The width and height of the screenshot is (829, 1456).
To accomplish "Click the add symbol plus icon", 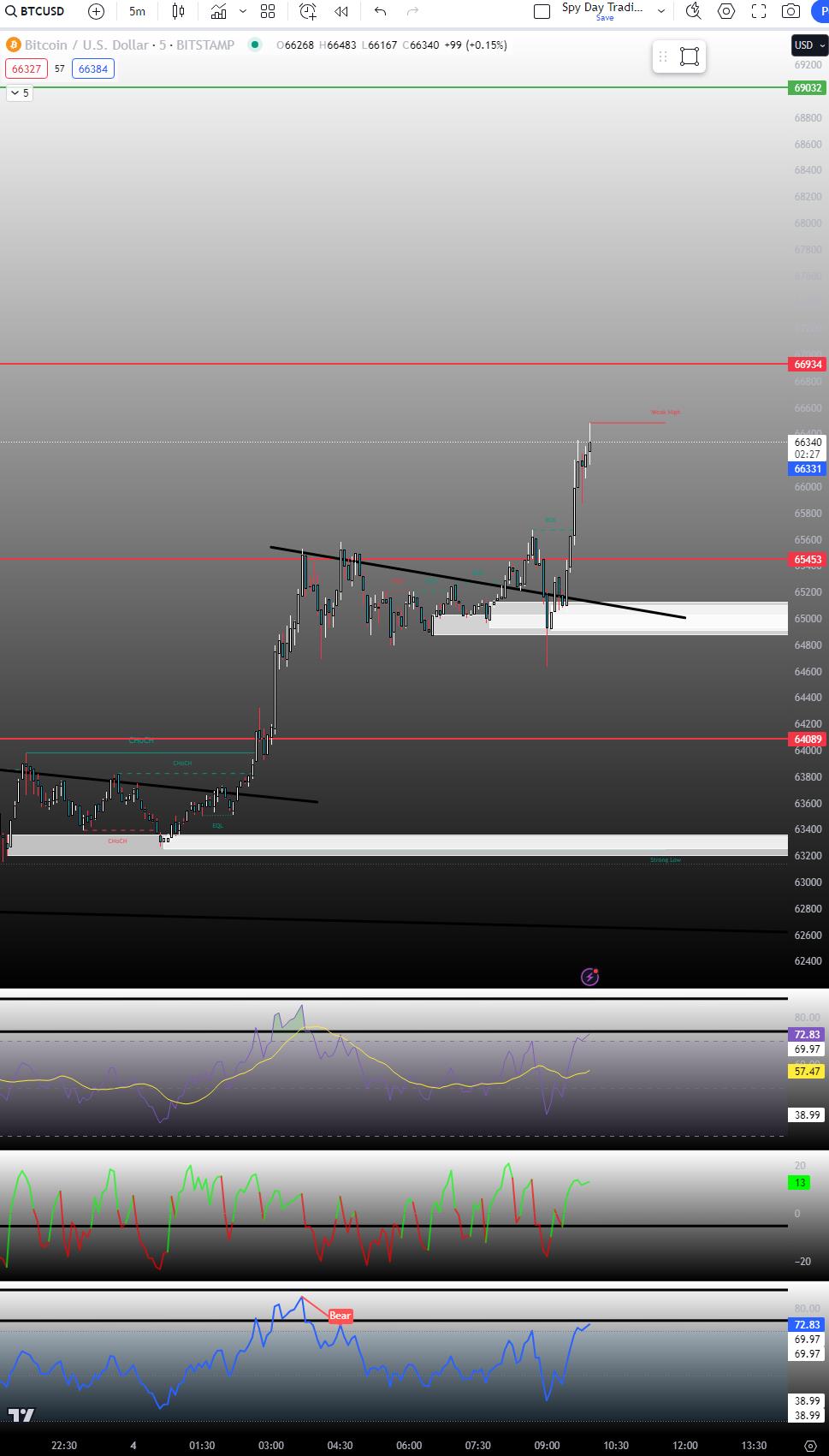I will tap(97, 11).
